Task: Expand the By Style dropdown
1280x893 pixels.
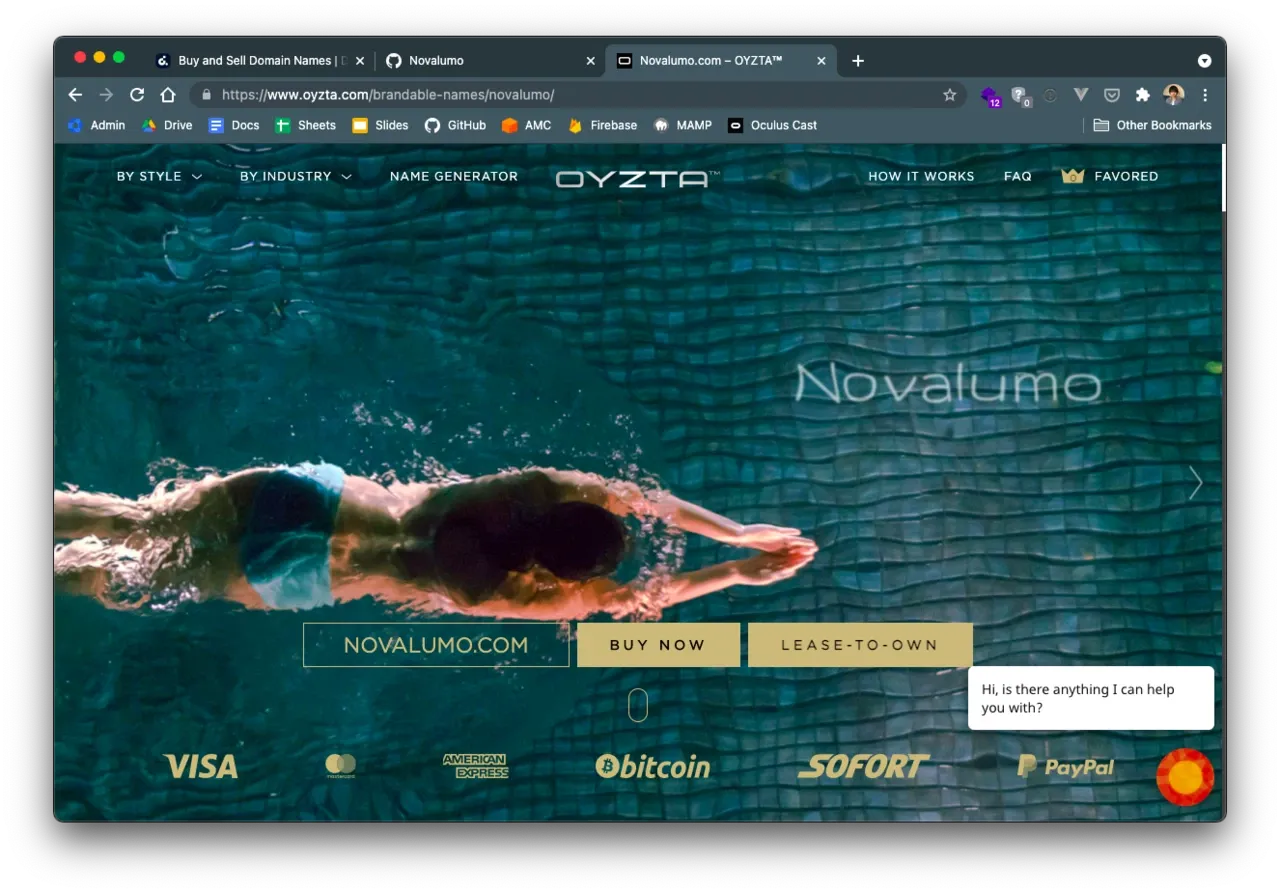Action: 159,176
